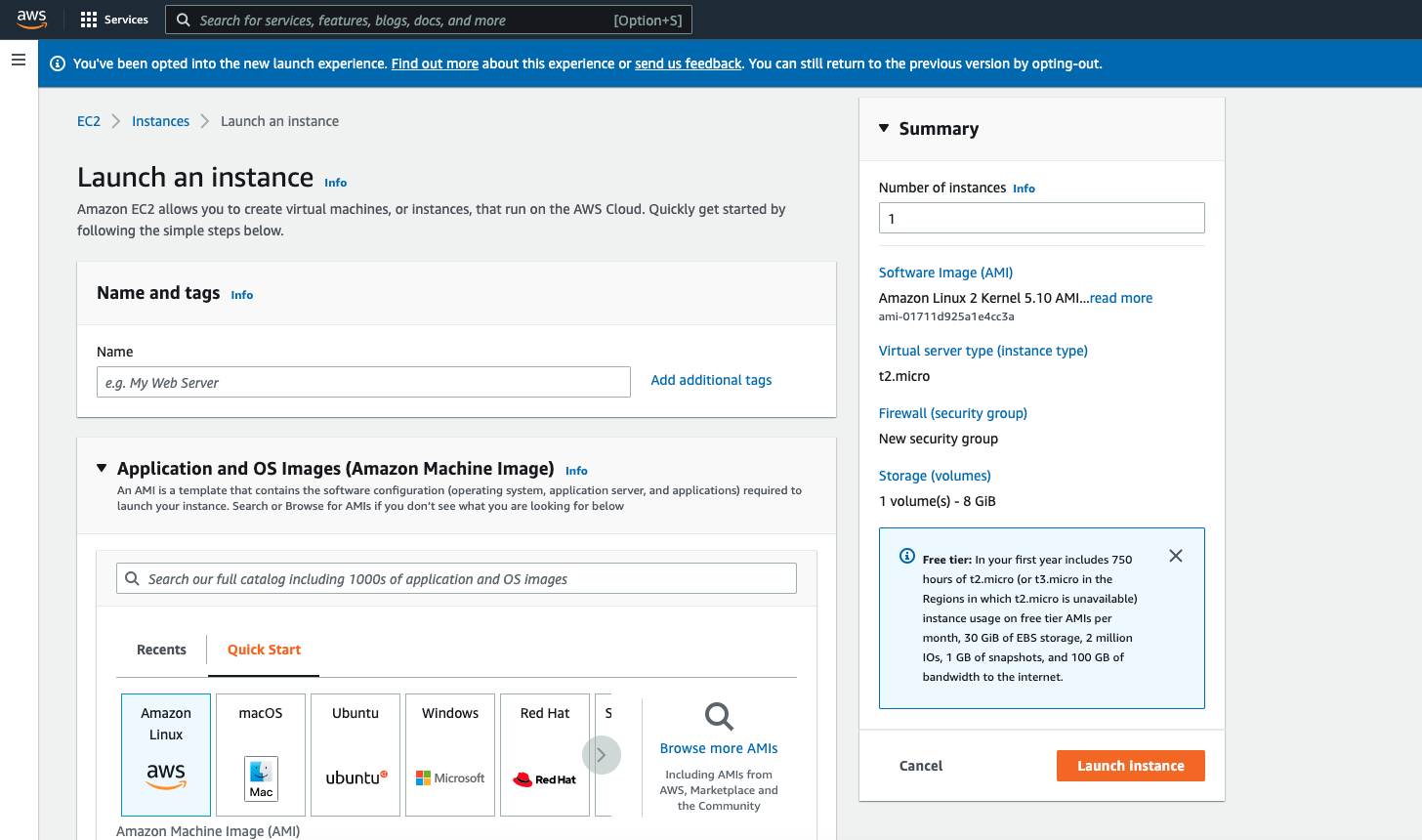Open the Browse more AMIs link

(x=719, y=748)
